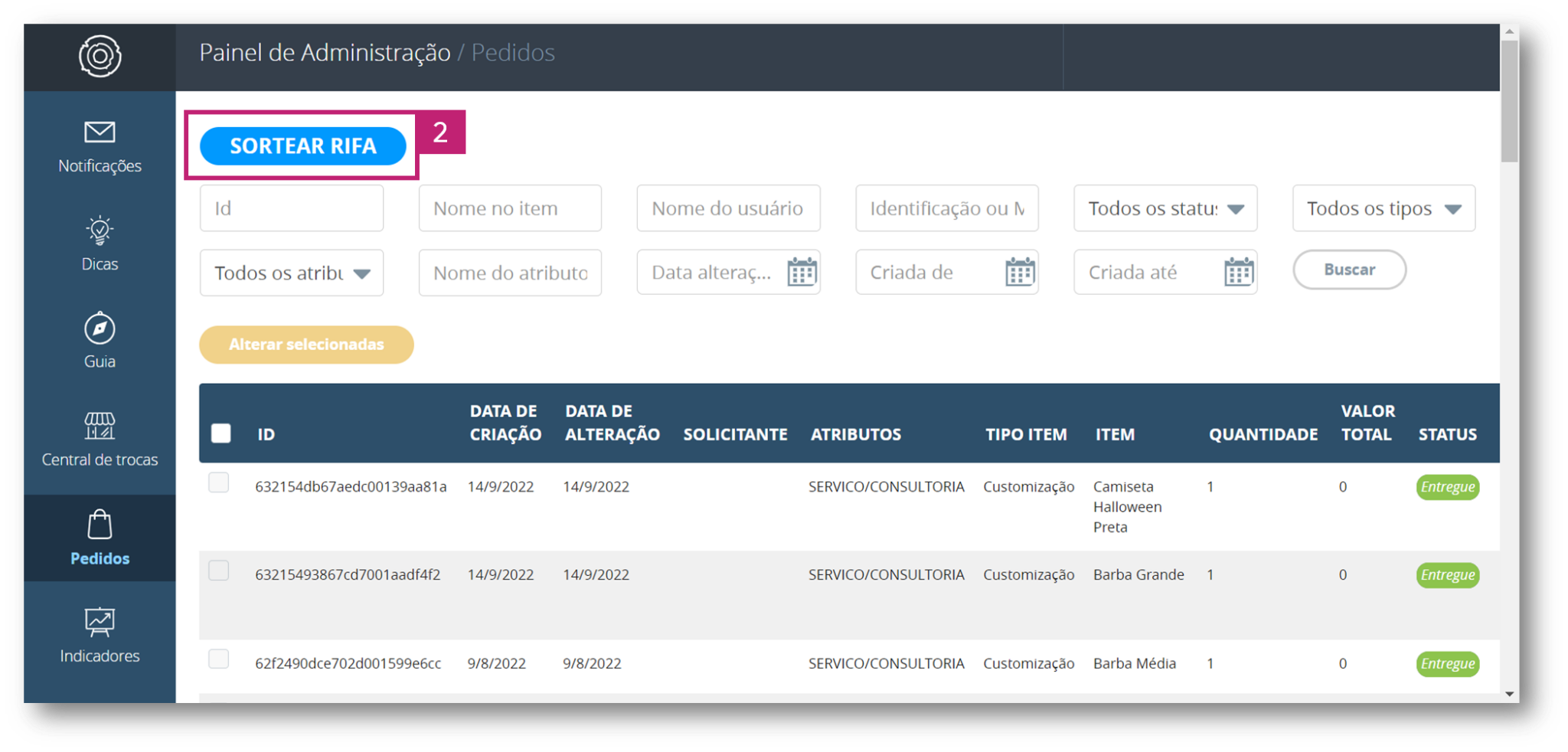The width and height of the screenshot is (1568, 752).
Task: Focus the Nome do atributo field
Action: [510, 273]
